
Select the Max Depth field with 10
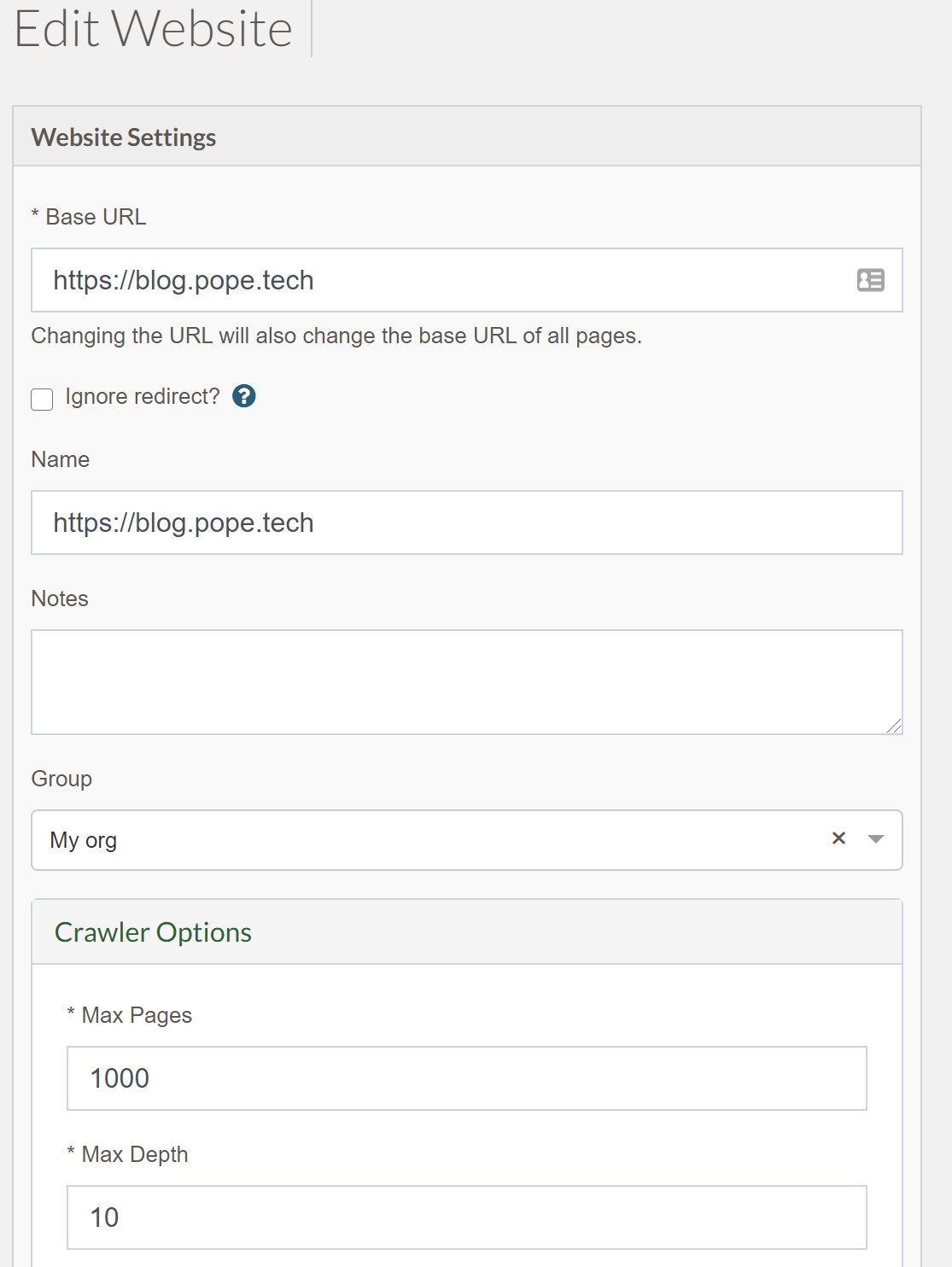pos(467,1217)
